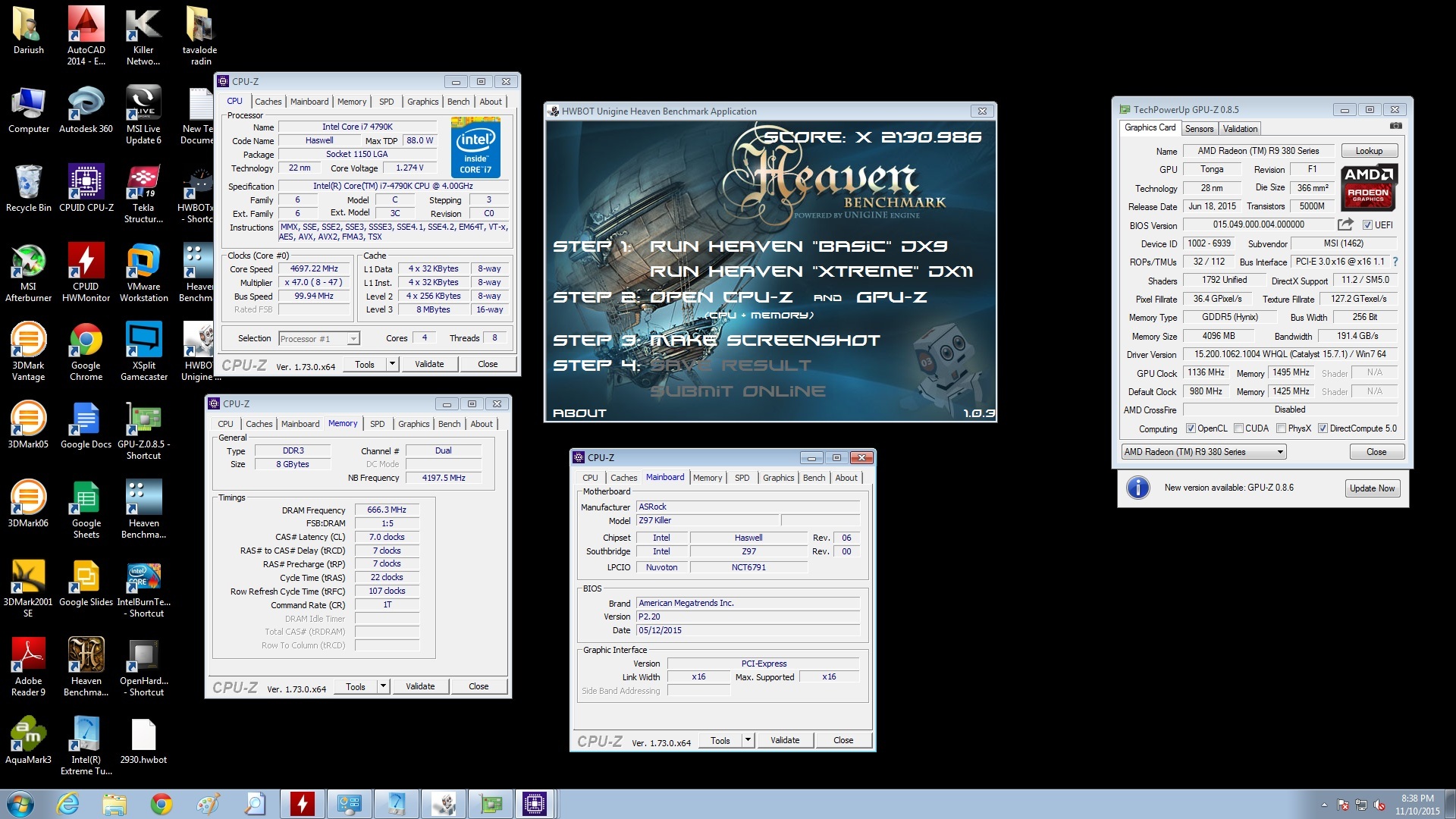
Task: Click Validate in Mainboard CPU-Z window
Action: pyautogui.click(x=785, y=740)
